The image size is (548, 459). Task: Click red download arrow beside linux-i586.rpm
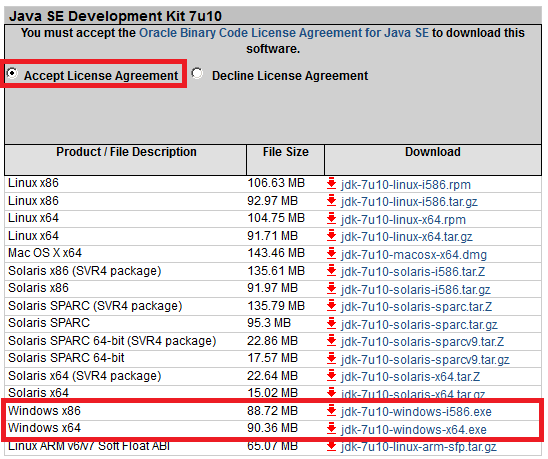pos(331,183)
